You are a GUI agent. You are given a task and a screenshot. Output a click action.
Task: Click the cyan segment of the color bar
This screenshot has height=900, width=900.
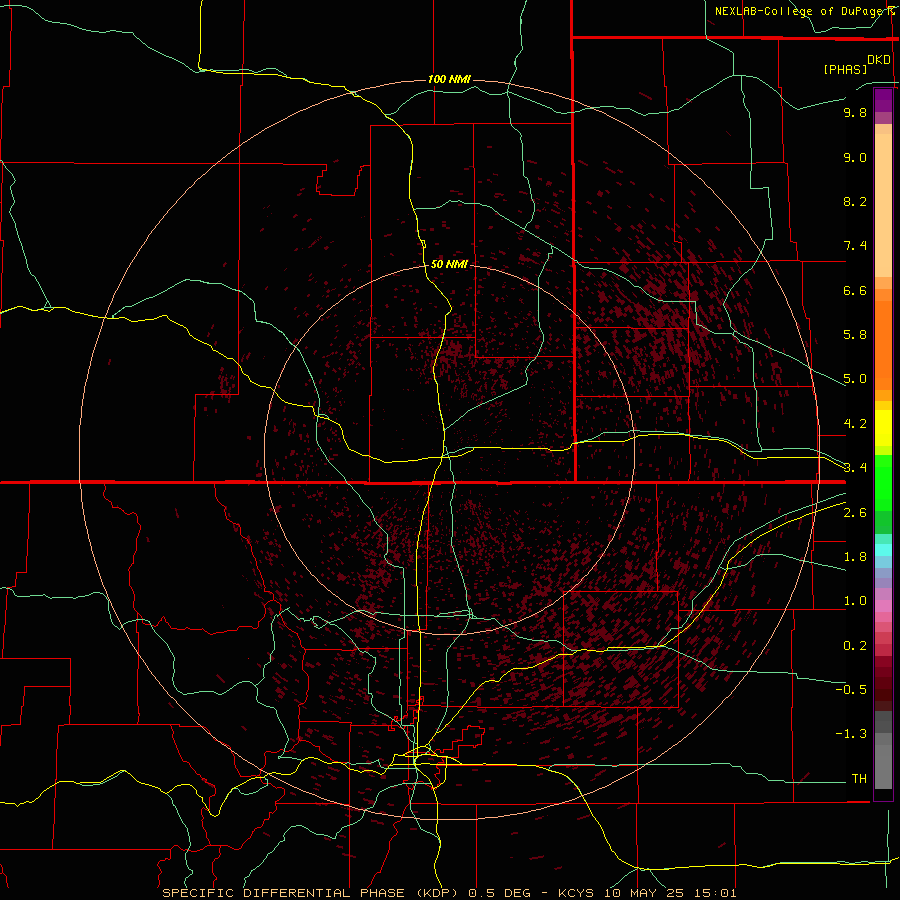[x=883, y=550]
